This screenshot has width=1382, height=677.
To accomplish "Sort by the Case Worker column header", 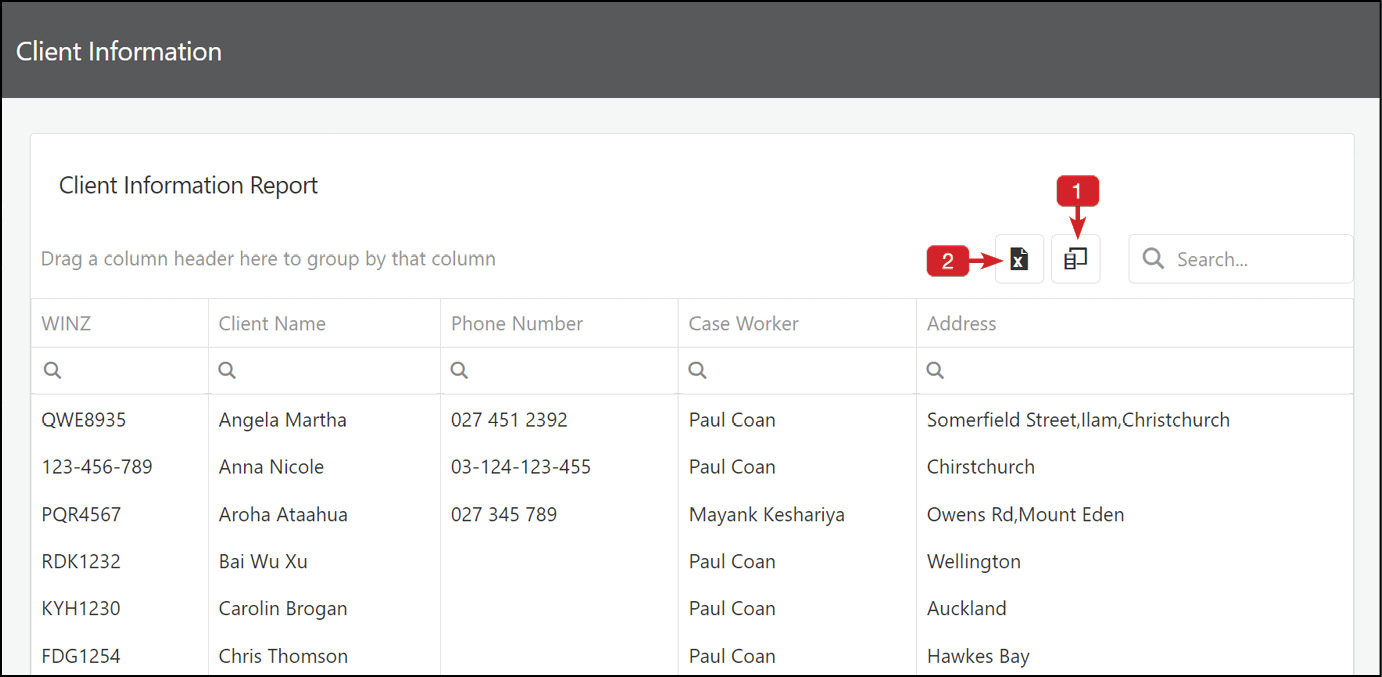I will [x=743, y=322].
